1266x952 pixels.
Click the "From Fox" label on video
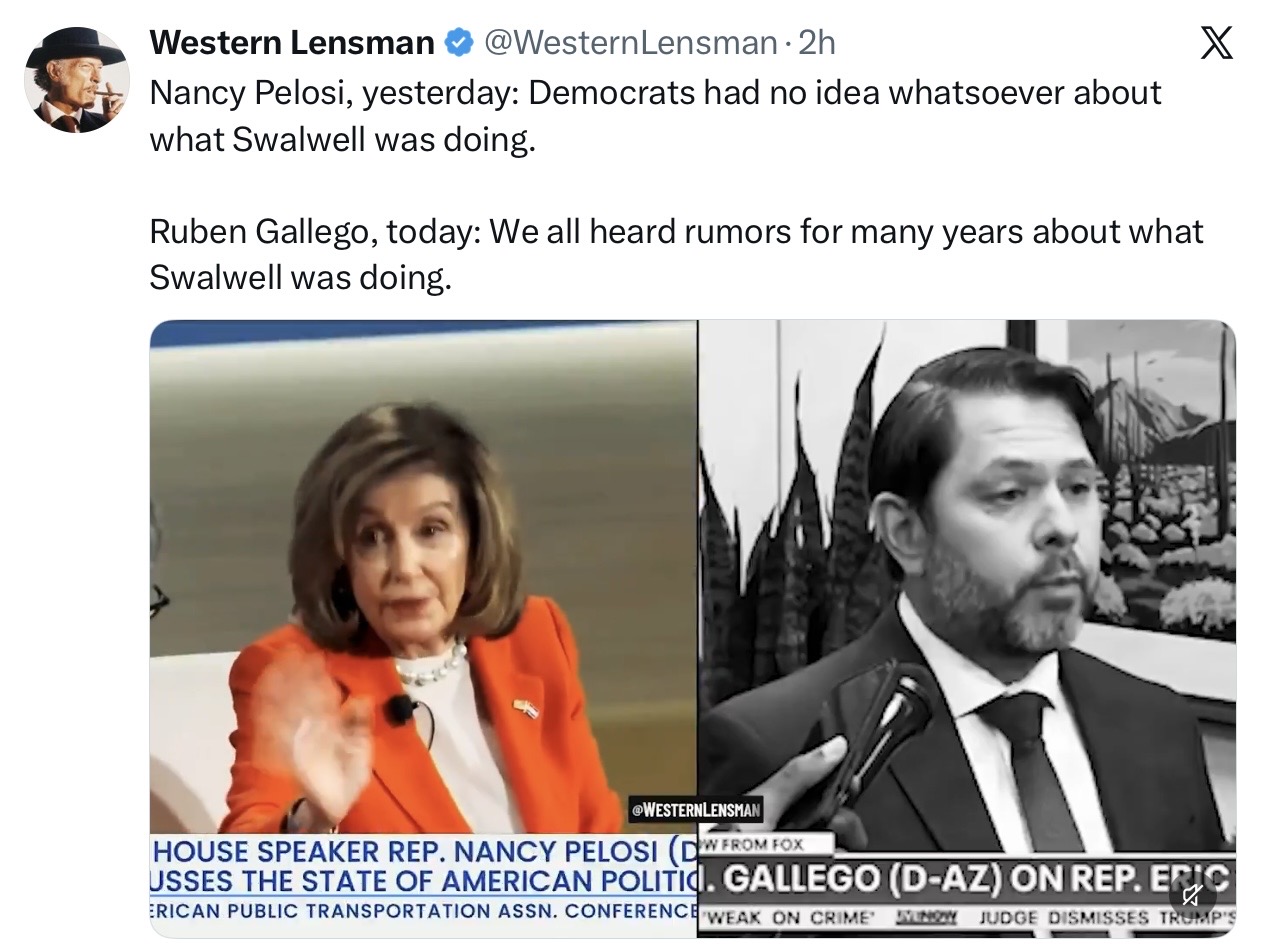click(x=755, y=845)
